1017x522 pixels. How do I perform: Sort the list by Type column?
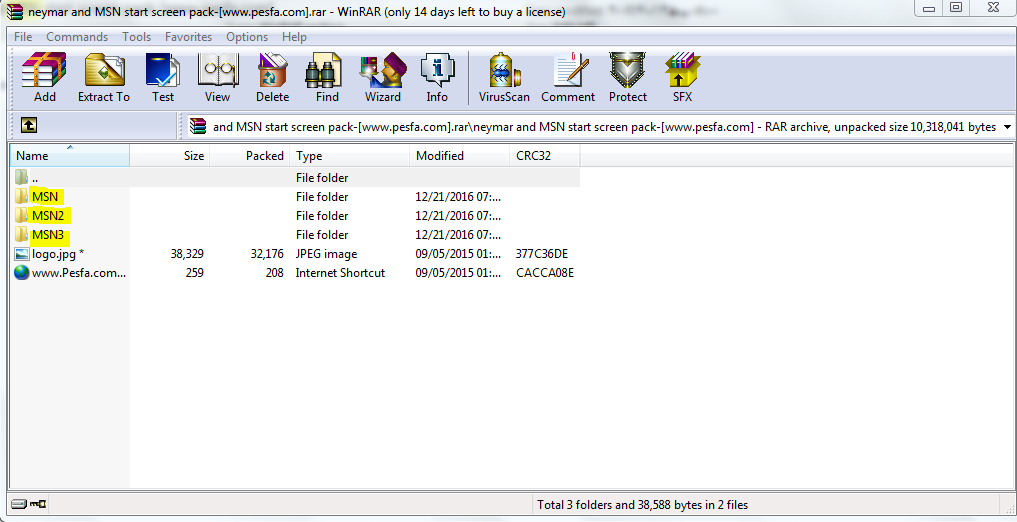pyautogui.click(x=349, y=156)
